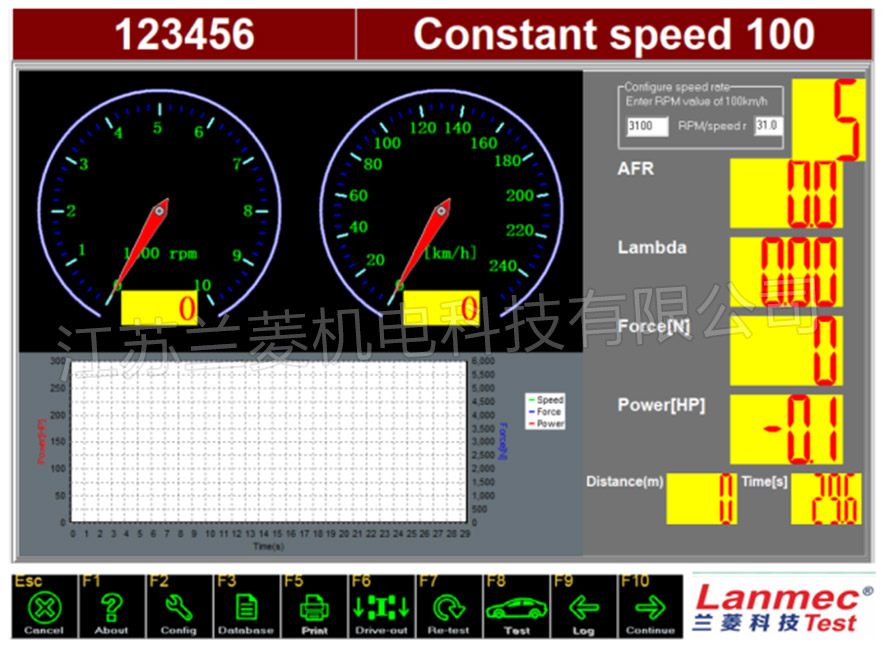The width and height of the screenshot is (886, 648).
Task: Open the About help icon
Action: tap(111, 607)
